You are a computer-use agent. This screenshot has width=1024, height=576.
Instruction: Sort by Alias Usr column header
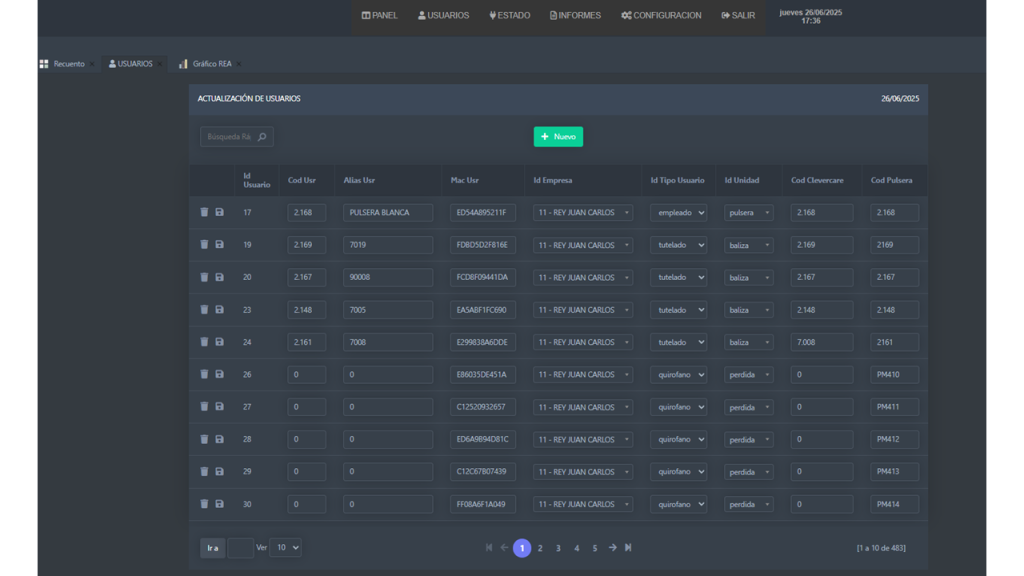[x=359, y=180]
